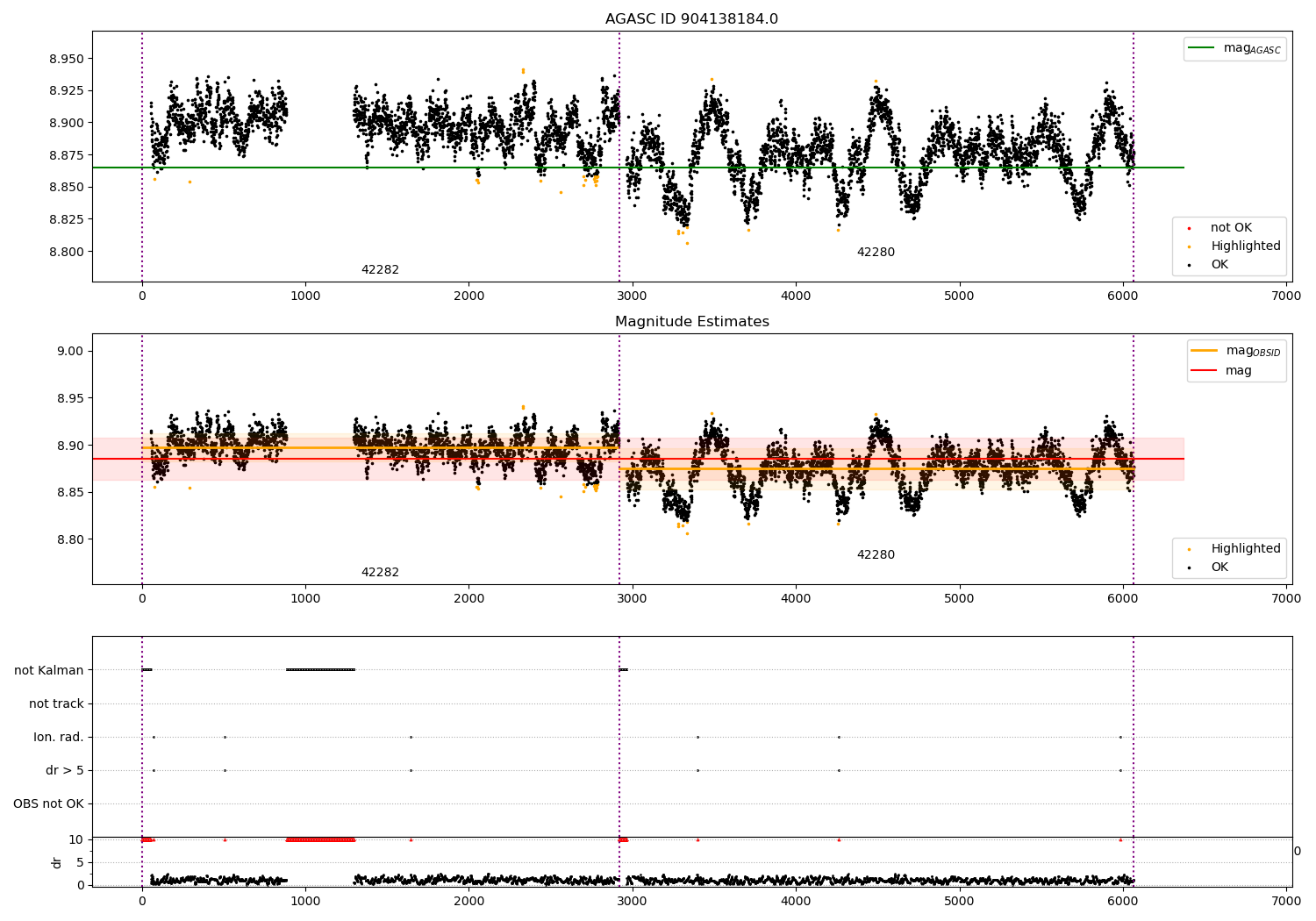
Task: Click y-axis tick 8.900
Action: [67, 123]
